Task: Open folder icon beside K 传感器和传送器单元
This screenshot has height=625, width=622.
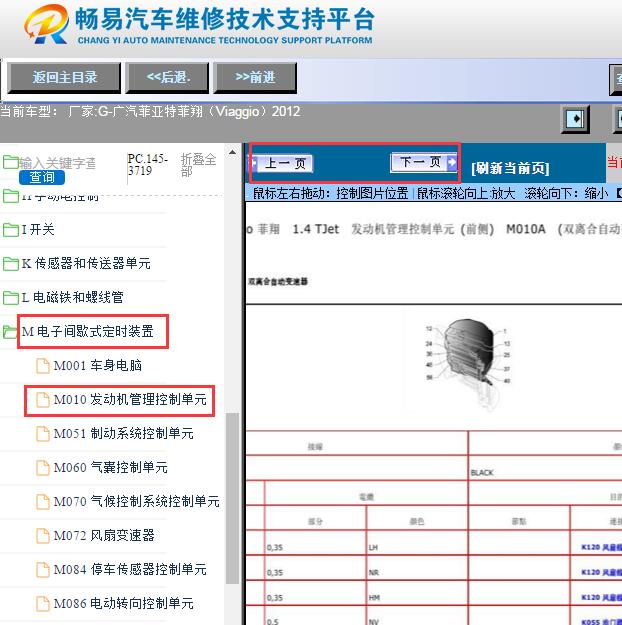Action: tap(11, 263)
